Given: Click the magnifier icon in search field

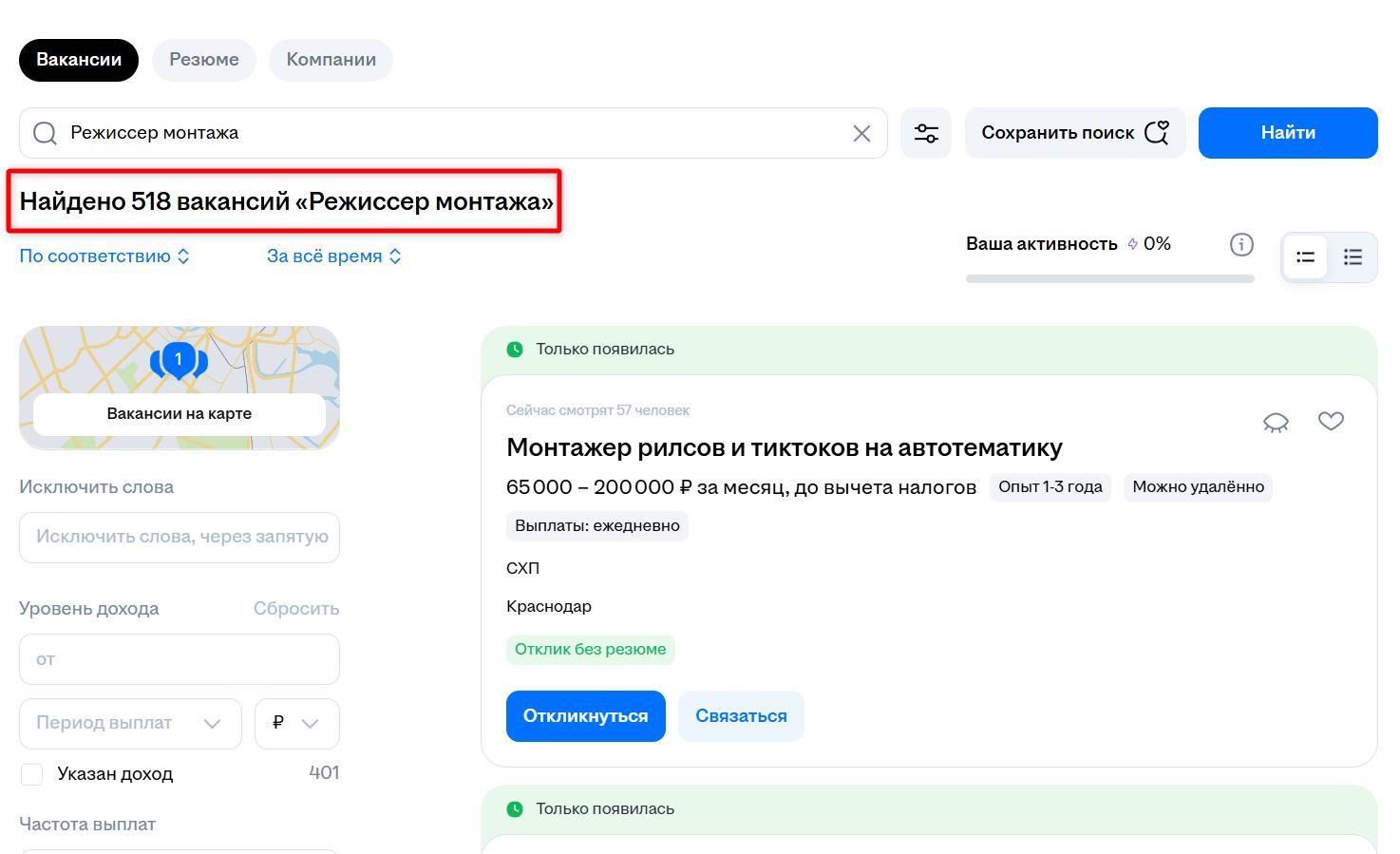Looking at the screenshot, I should pyautogui.click(x=45, y=133).
